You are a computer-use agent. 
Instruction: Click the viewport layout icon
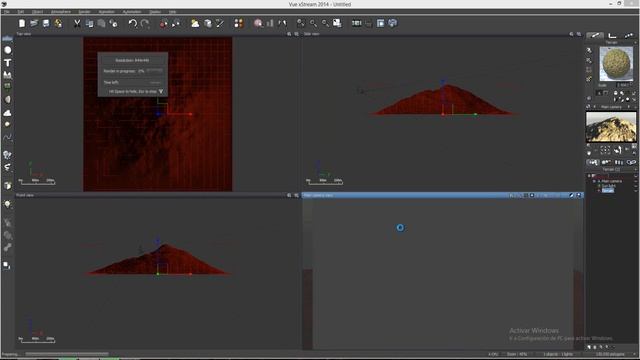pos(380,23)
